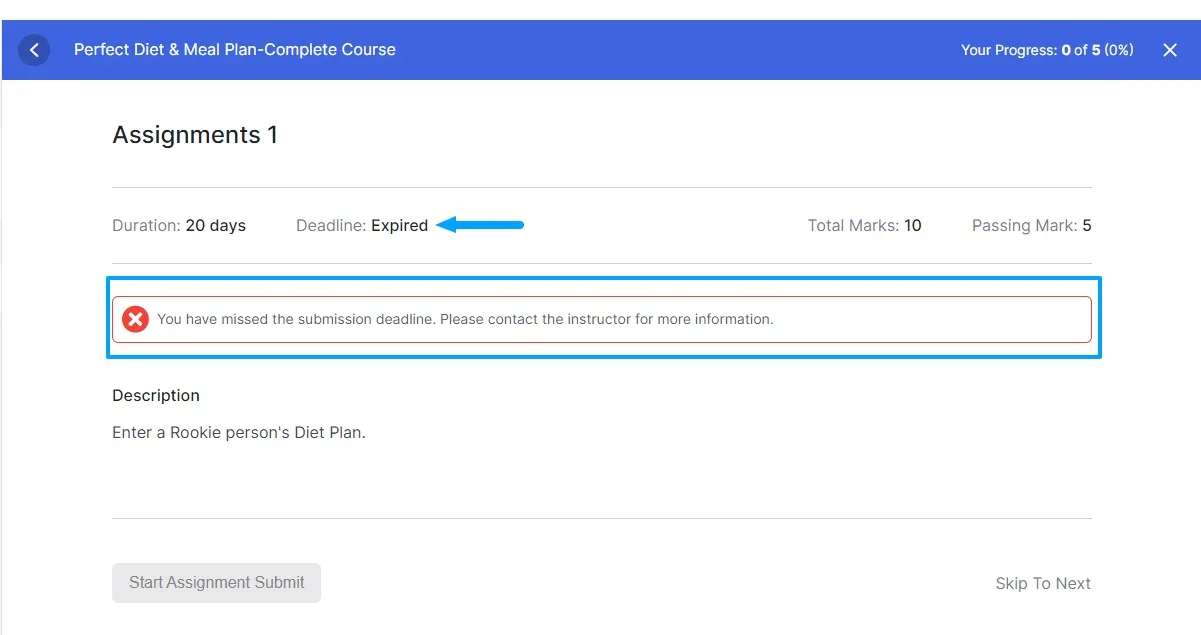Select the Total Marks value of 10
This screenshot has width=1201, height=635.
pyautogui.click(x=915, y=225)
